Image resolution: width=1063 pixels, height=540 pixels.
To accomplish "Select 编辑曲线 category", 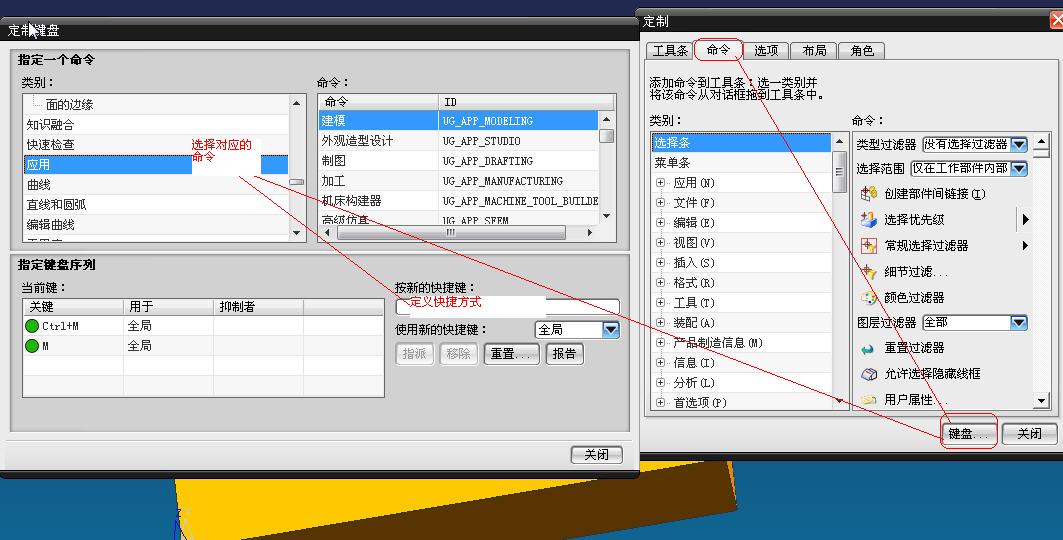I will (156, 224).
